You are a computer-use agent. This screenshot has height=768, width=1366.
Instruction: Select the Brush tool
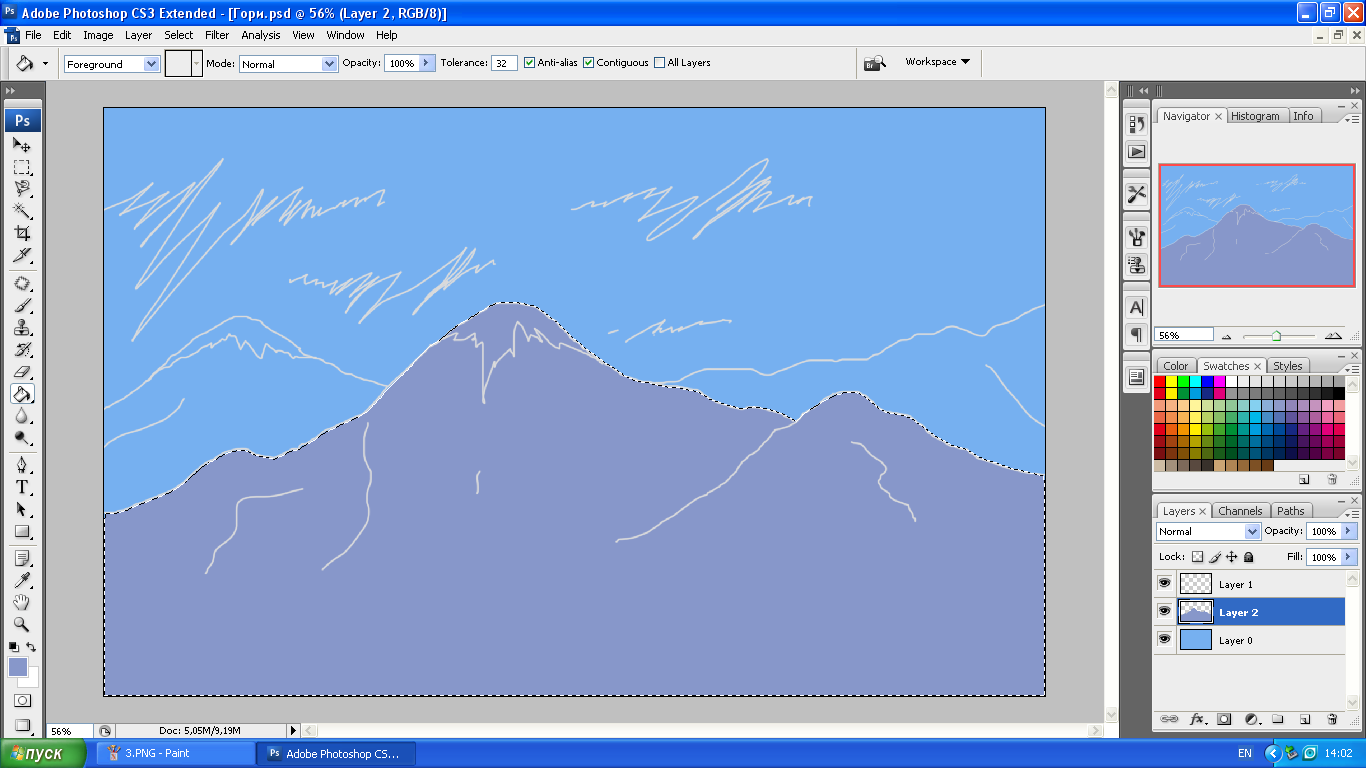pyautogui.click(x=22, y=306)
